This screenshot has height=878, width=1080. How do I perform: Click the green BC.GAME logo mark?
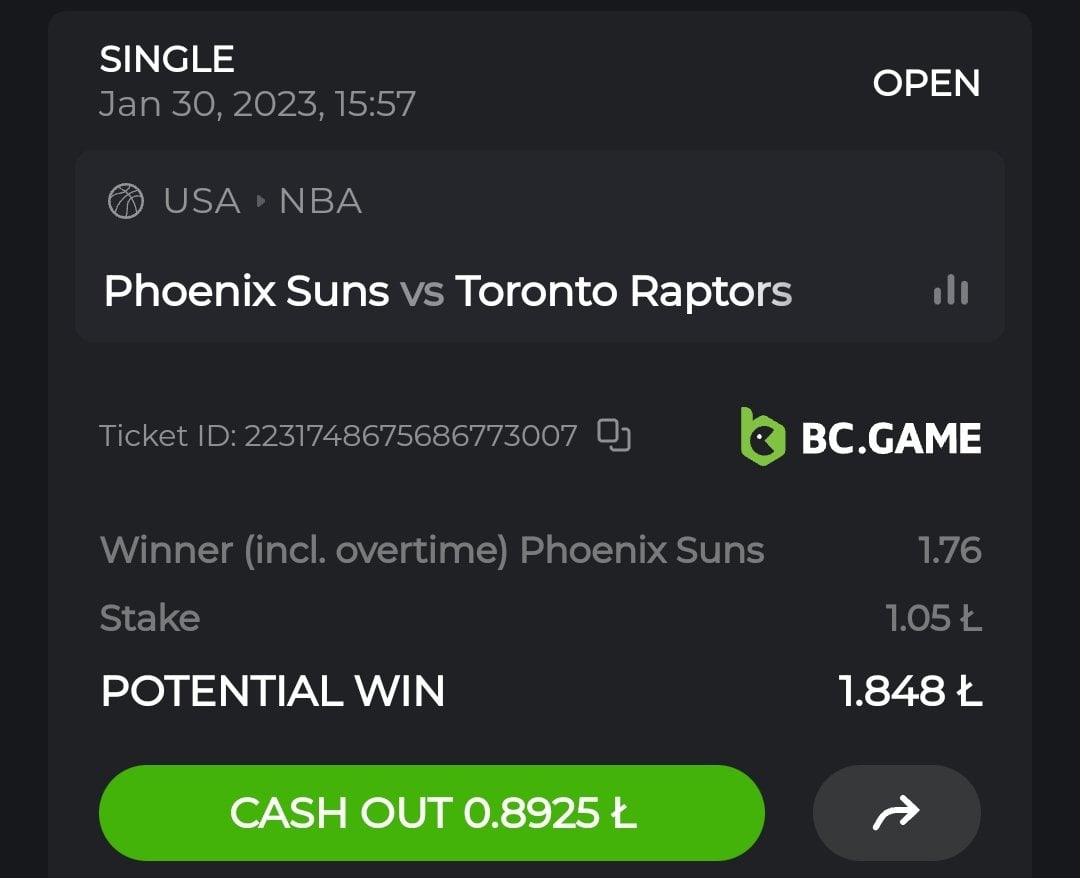[x=762, y=436]
